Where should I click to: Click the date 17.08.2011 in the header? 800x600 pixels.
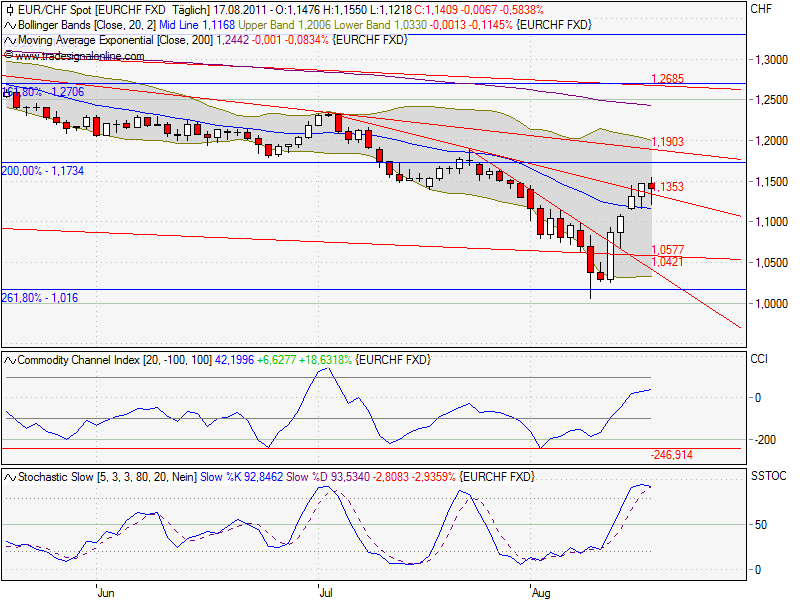[x=240, y=10]
